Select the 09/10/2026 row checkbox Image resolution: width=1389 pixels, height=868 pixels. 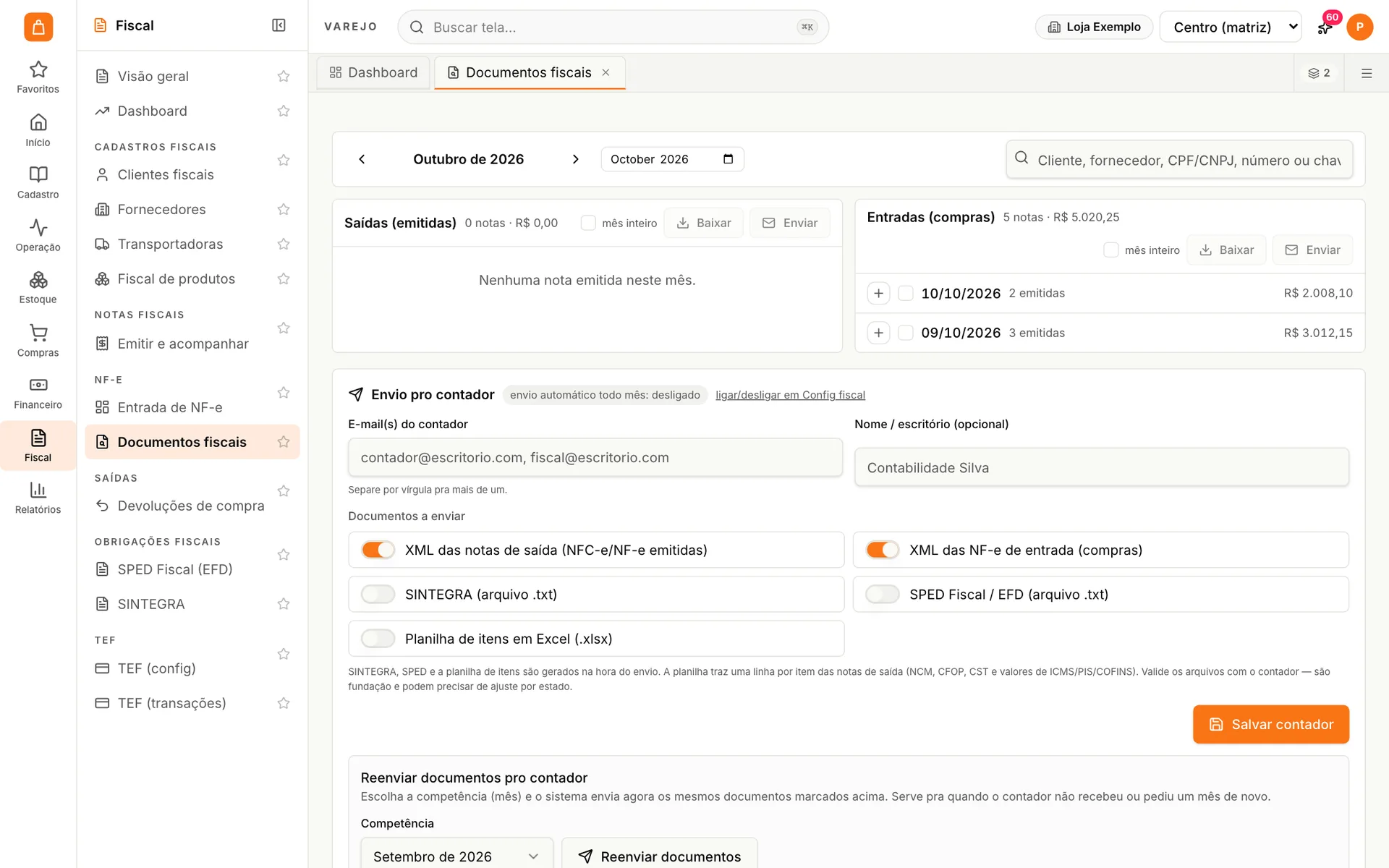[905, 333]
